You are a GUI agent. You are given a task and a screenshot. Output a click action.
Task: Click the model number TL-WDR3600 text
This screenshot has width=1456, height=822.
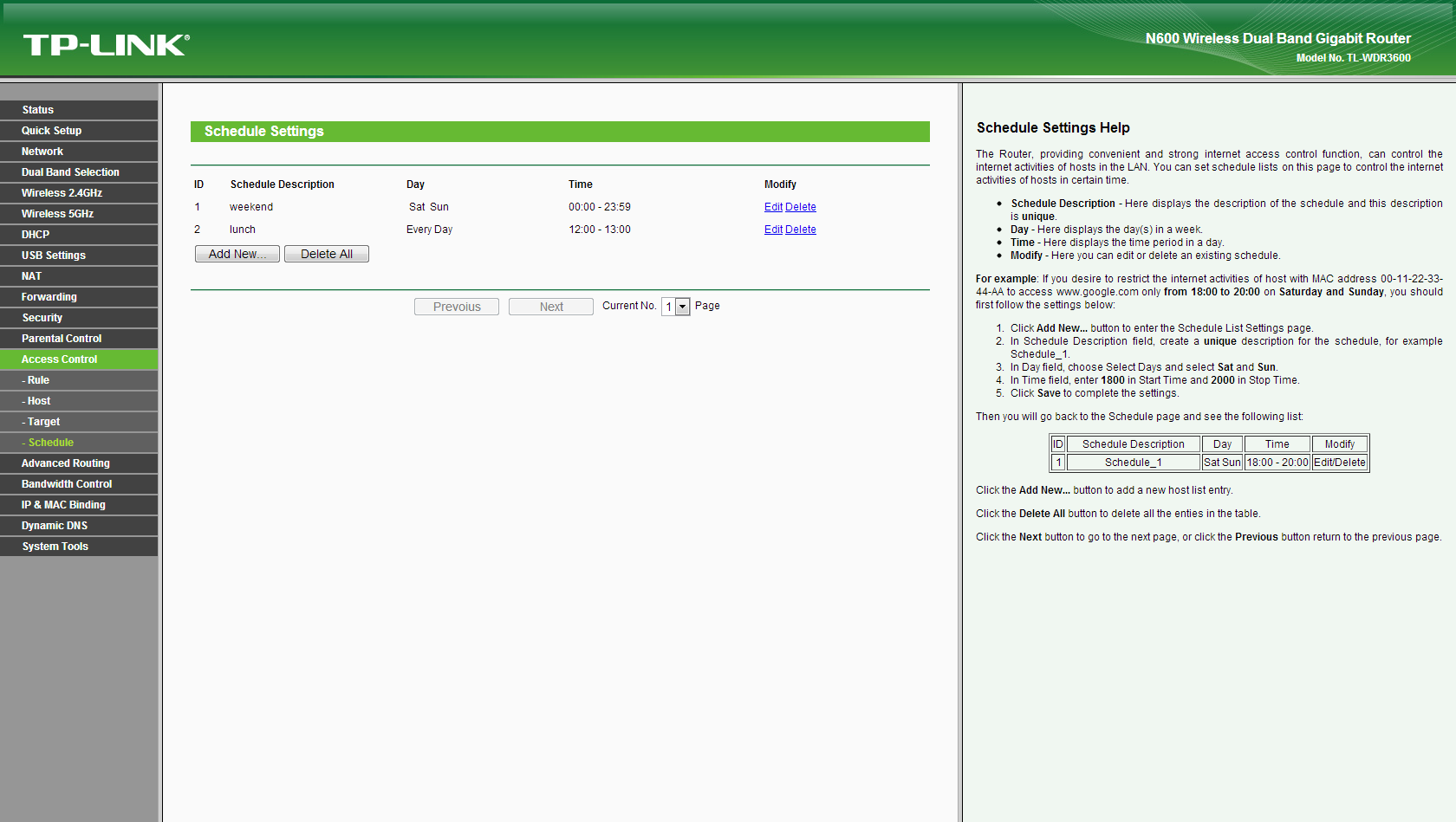tap(1354, 58)
